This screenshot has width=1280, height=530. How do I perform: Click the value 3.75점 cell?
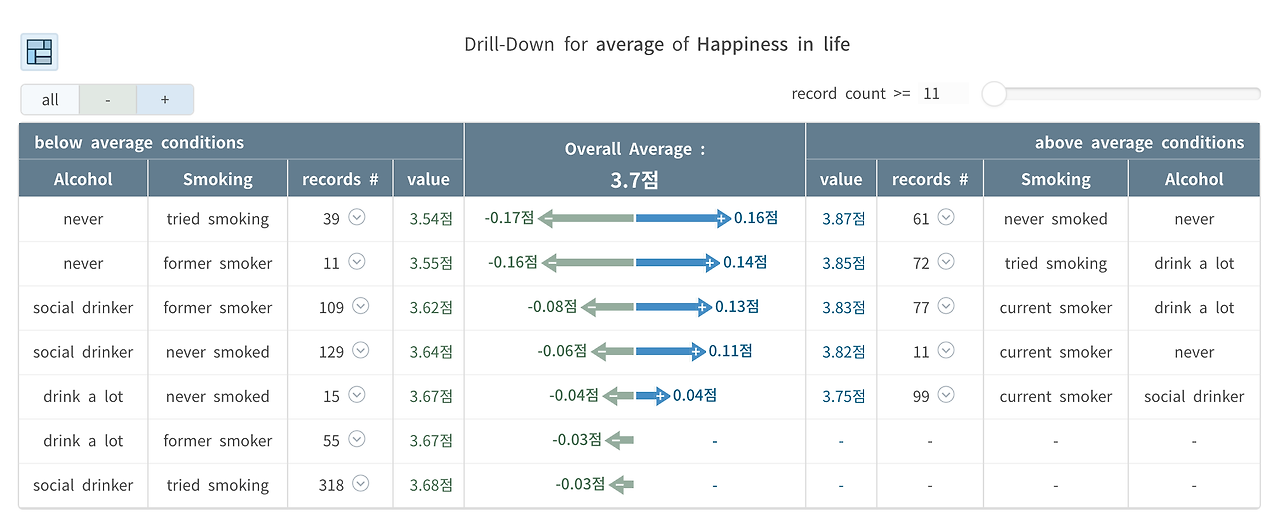843,396
